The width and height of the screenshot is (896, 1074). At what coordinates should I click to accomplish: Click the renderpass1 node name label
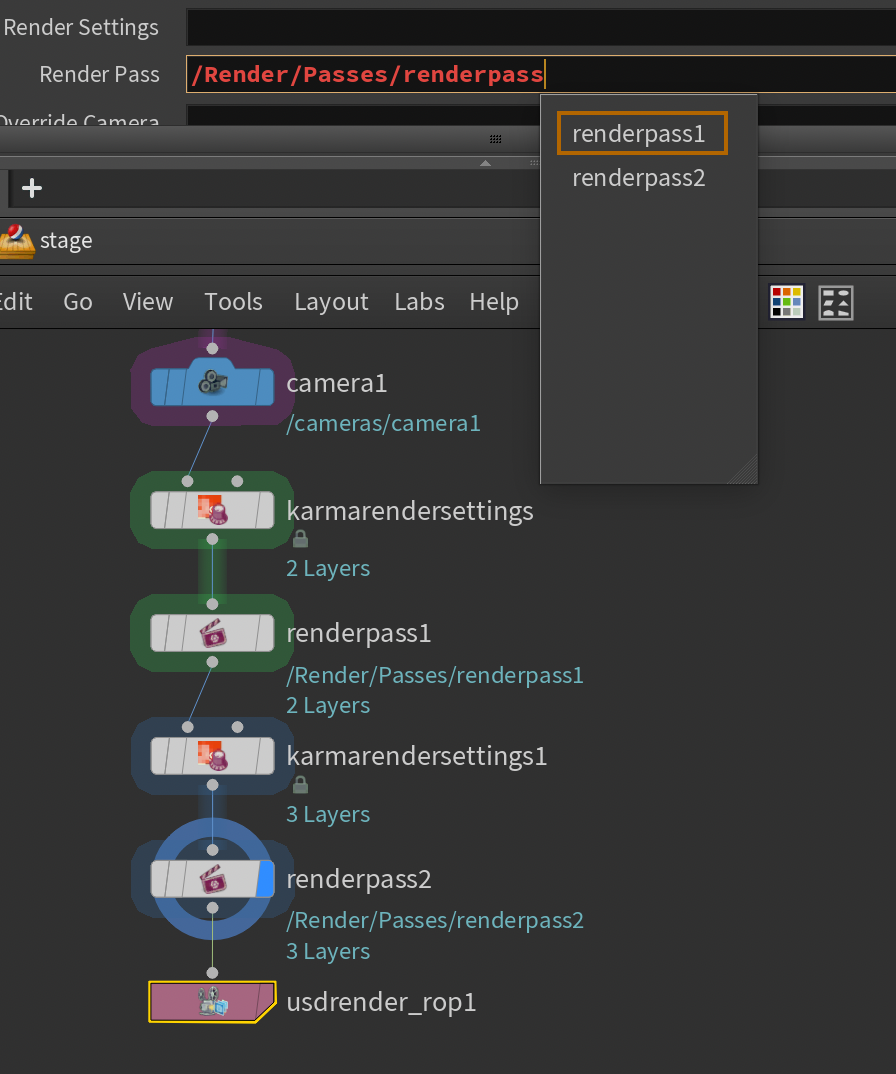click(358, 634)
